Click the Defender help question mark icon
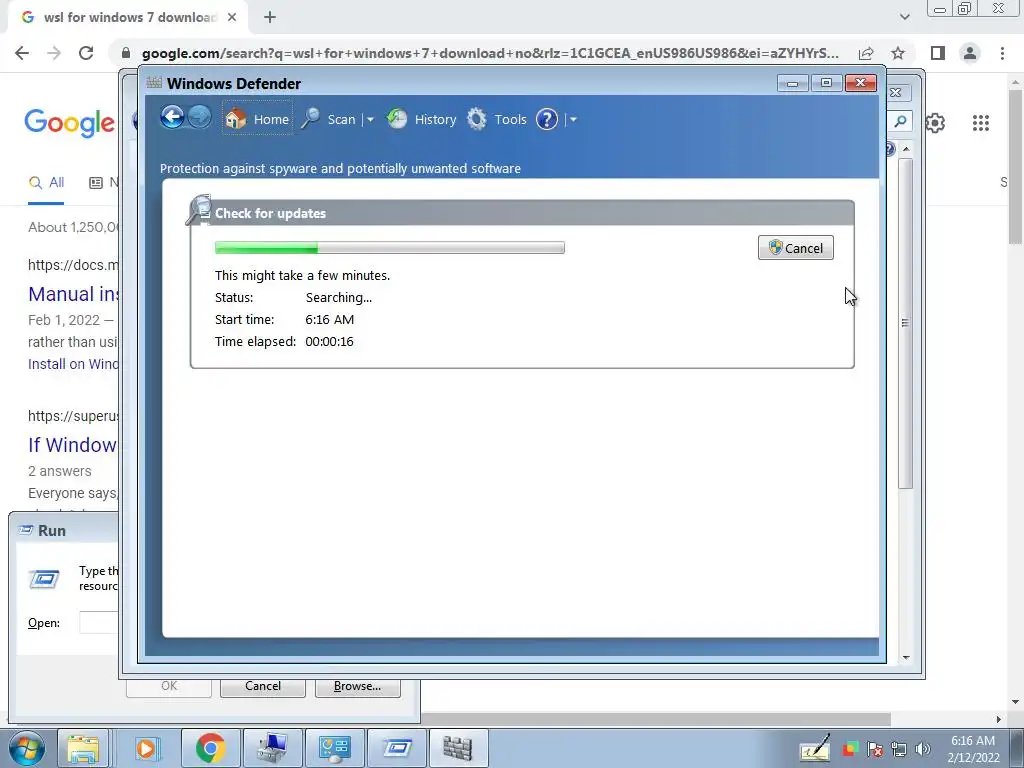 [547, 119]
